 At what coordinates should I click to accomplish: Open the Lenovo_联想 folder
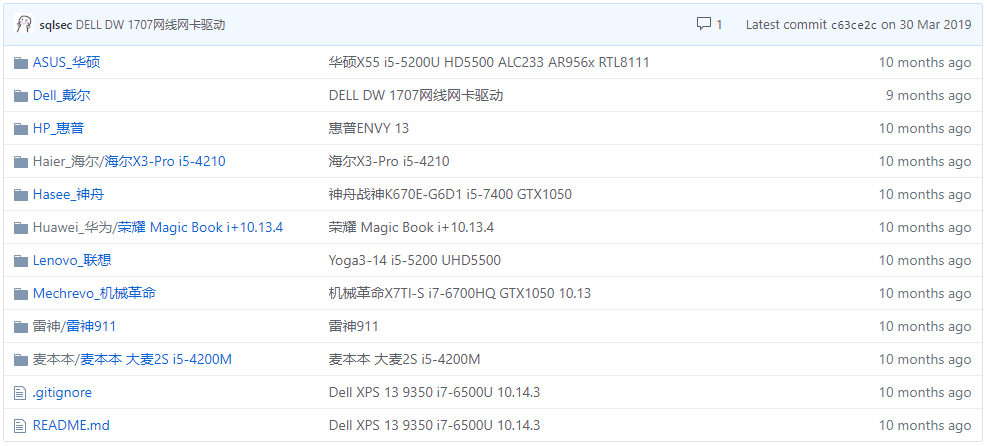72,260
